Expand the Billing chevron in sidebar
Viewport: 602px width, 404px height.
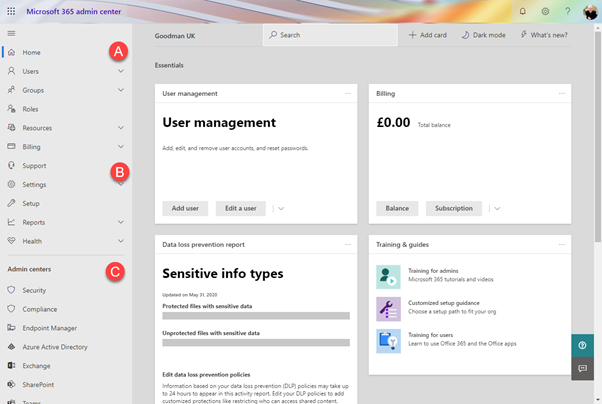(121, 146)
